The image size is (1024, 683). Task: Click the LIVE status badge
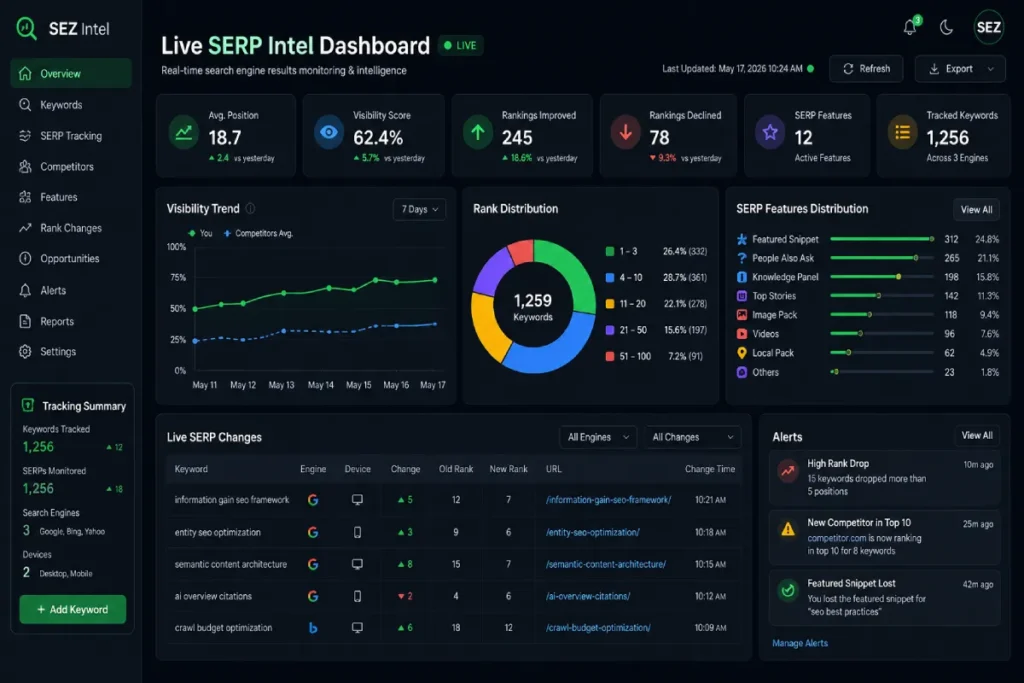coord(461,45)
